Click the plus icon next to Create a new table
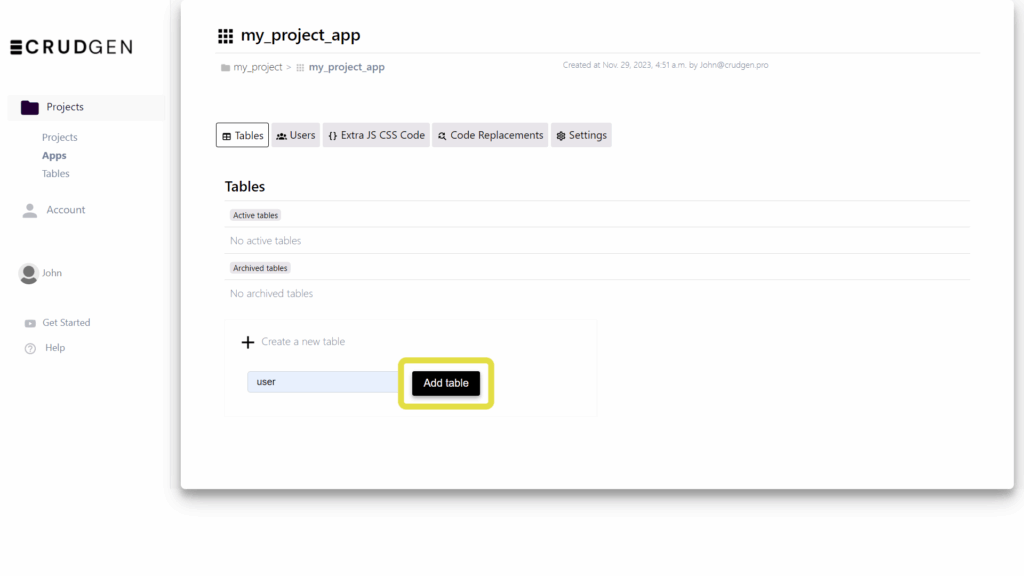 pos(248,342)
